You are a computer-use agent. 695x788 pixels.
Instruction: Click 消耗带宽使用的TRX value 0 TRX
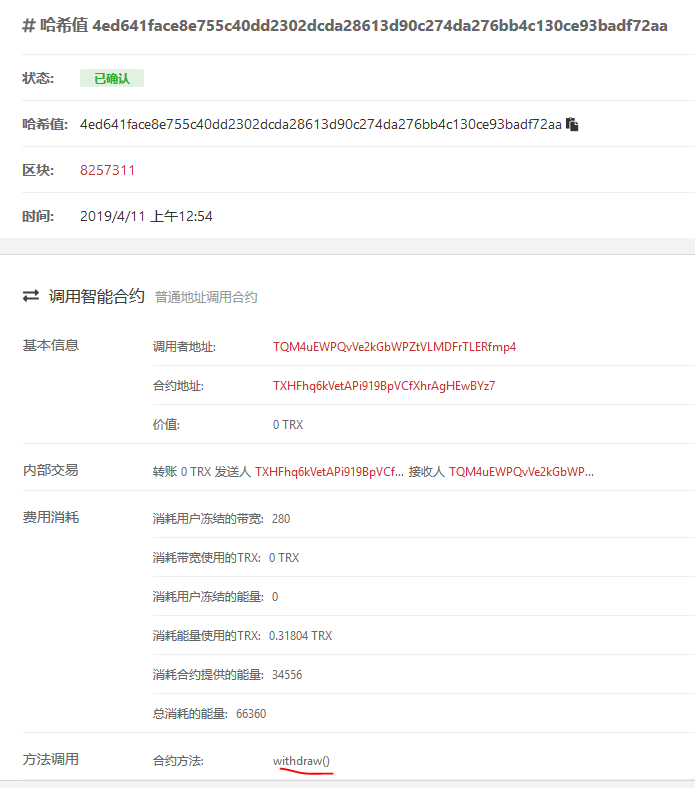(x=284, y=558)
